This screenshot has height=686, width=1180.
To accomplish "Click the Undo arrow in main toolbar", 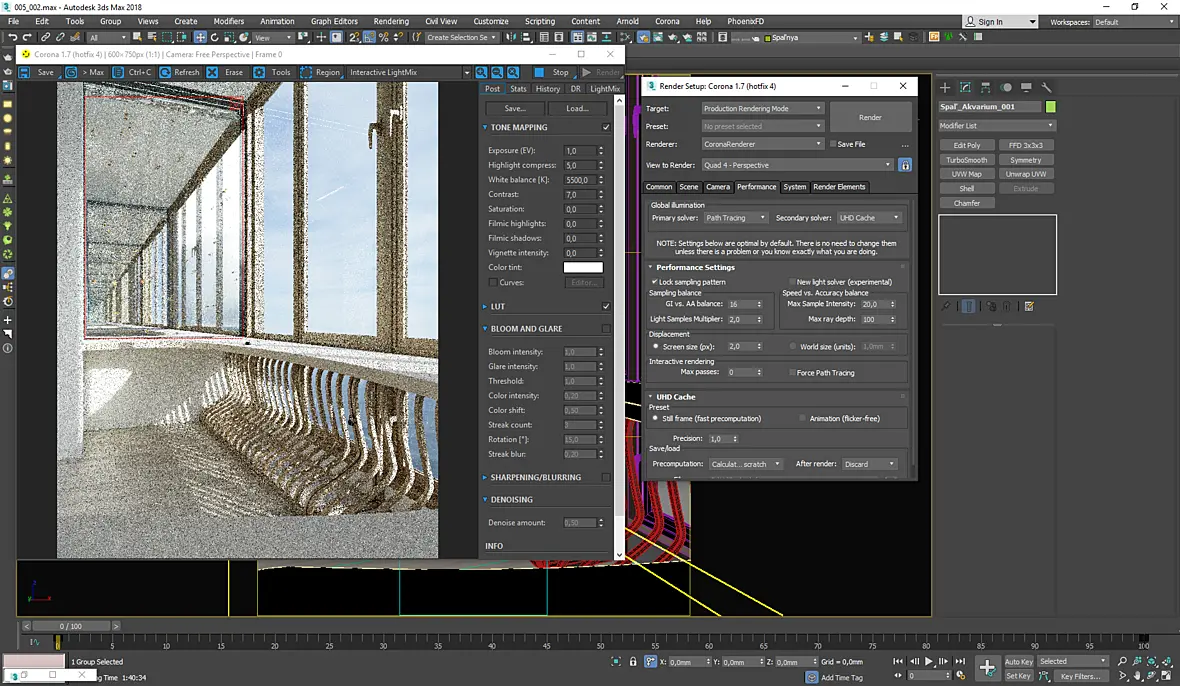I will click(x=12, y=37).
